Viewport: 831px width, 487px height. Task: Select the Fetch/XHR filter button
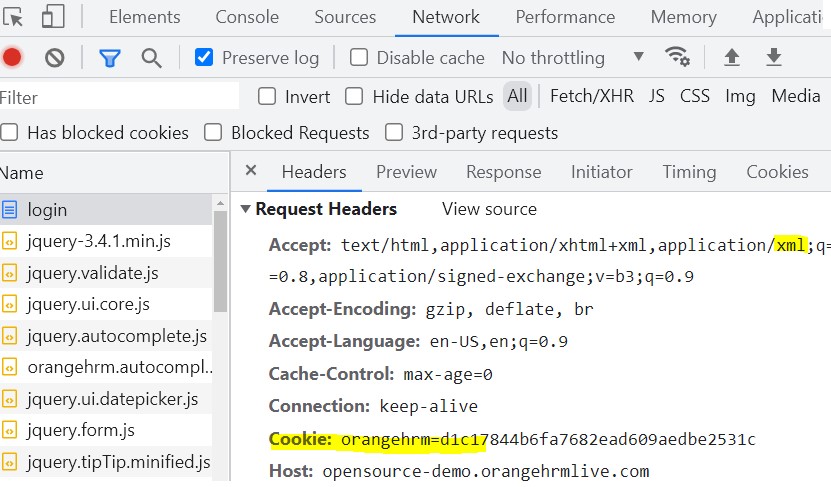pos(592,97)
